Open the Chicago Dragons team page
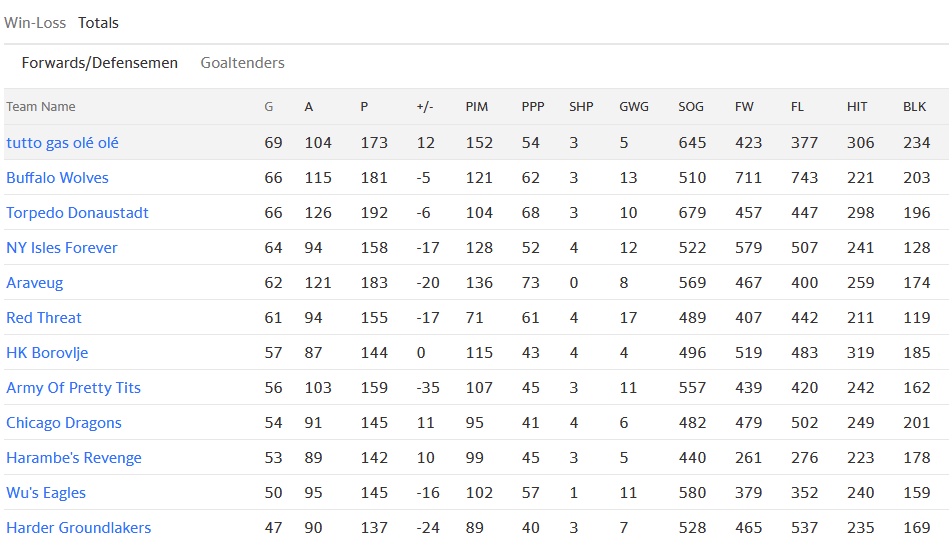 (x=63, y=423)
